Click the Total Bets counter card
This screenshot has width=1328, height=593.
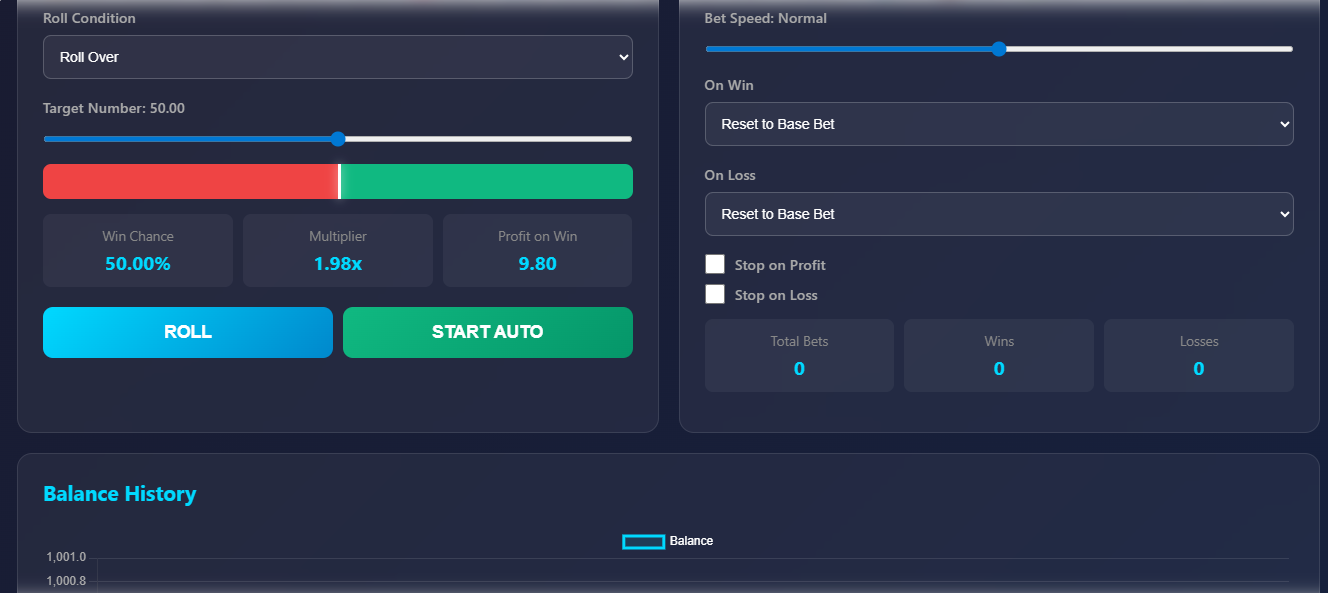point(799,356)
